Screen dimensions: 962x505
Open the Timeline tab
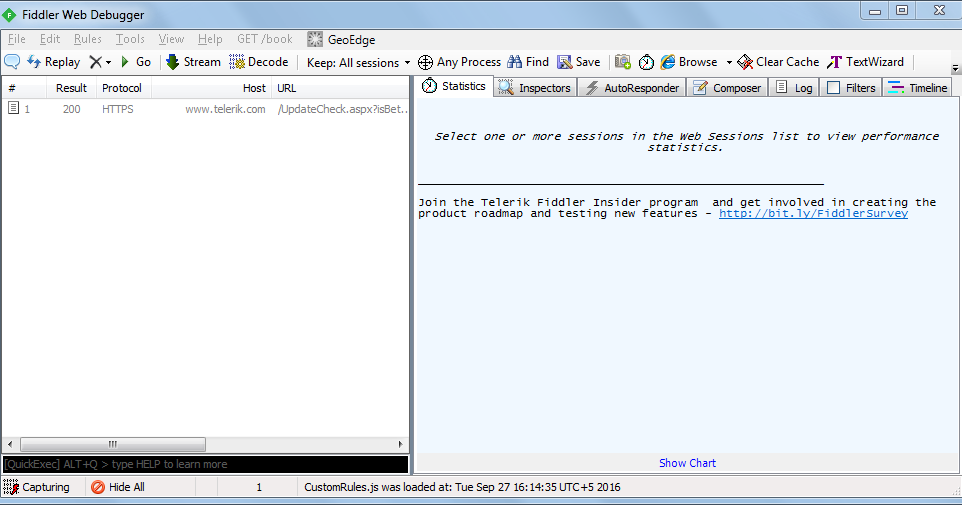click(x=918, y=88)
